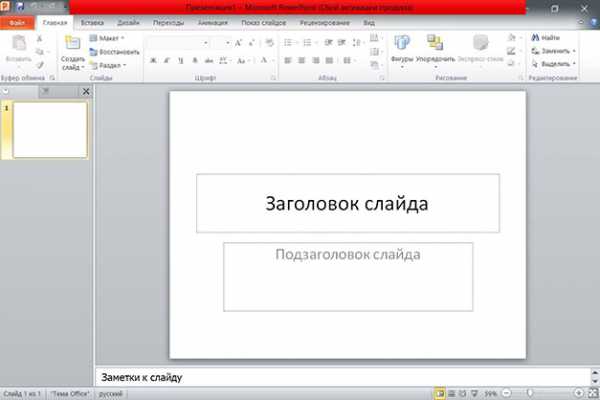Viewport: 600px width, 400px height.
Task: Expand the Раздел section dropdown
Action: tap(106, 64)
